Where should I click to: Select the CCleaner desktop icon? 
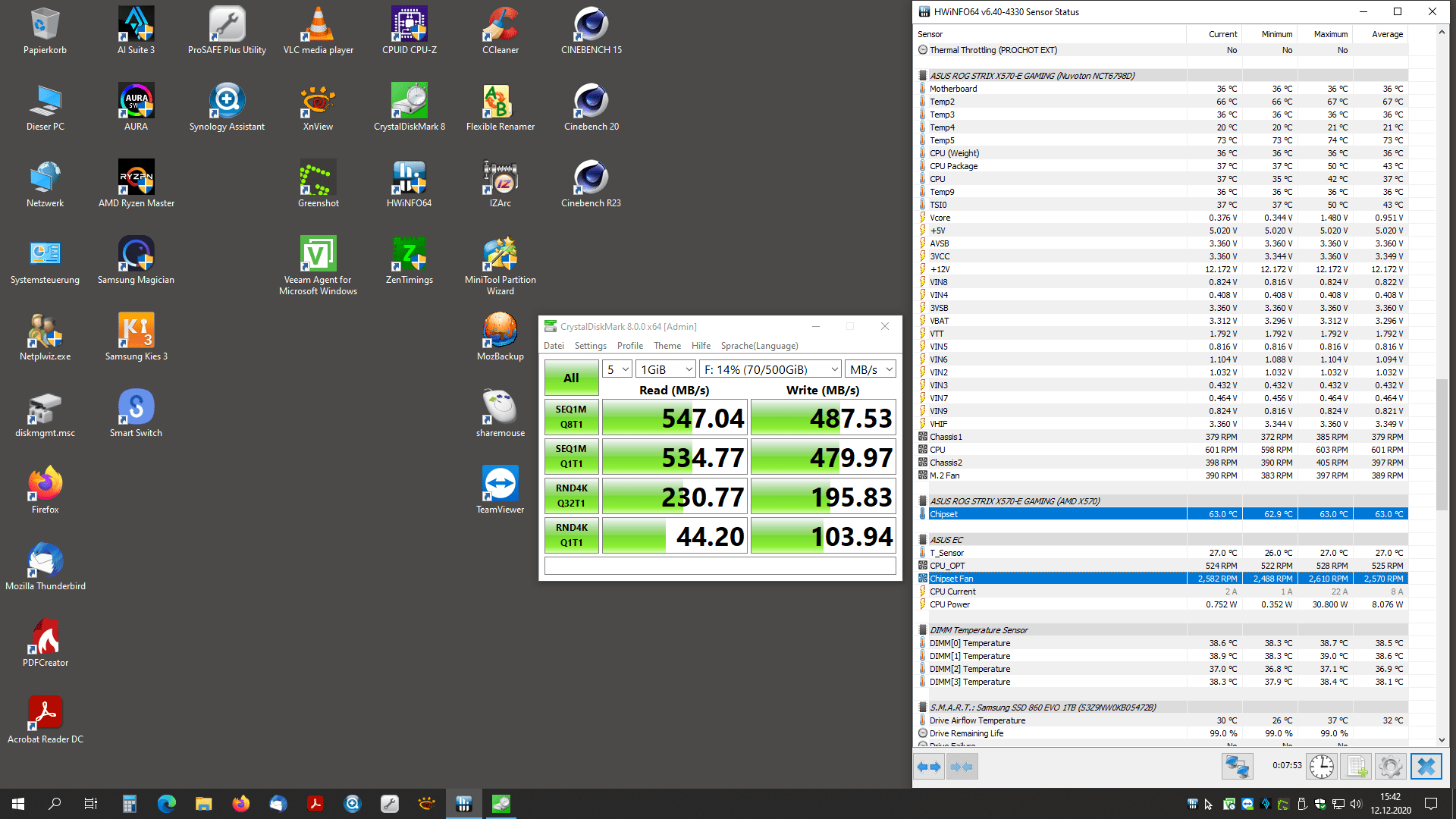pyautogui.click(x=500, y=32)
